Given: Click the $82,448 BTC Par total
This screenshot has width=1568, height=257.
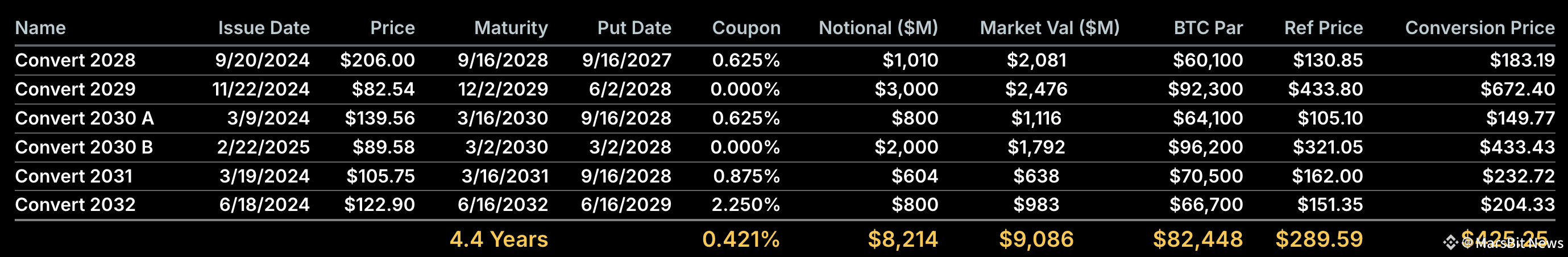Looking at the screenshot, I should [x=1197, y=239].
